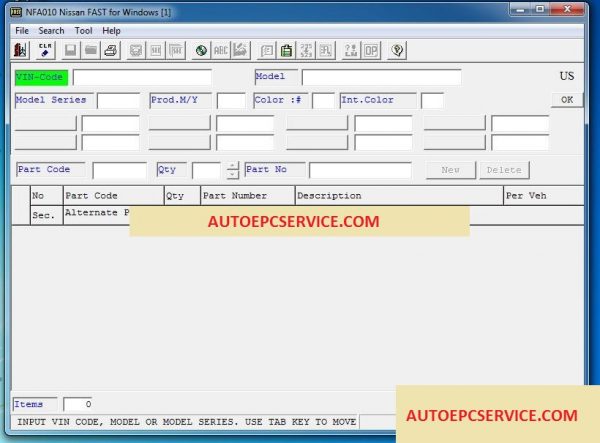
Task: Click the green clipboard toolbar icon
Action: point(286,50)
